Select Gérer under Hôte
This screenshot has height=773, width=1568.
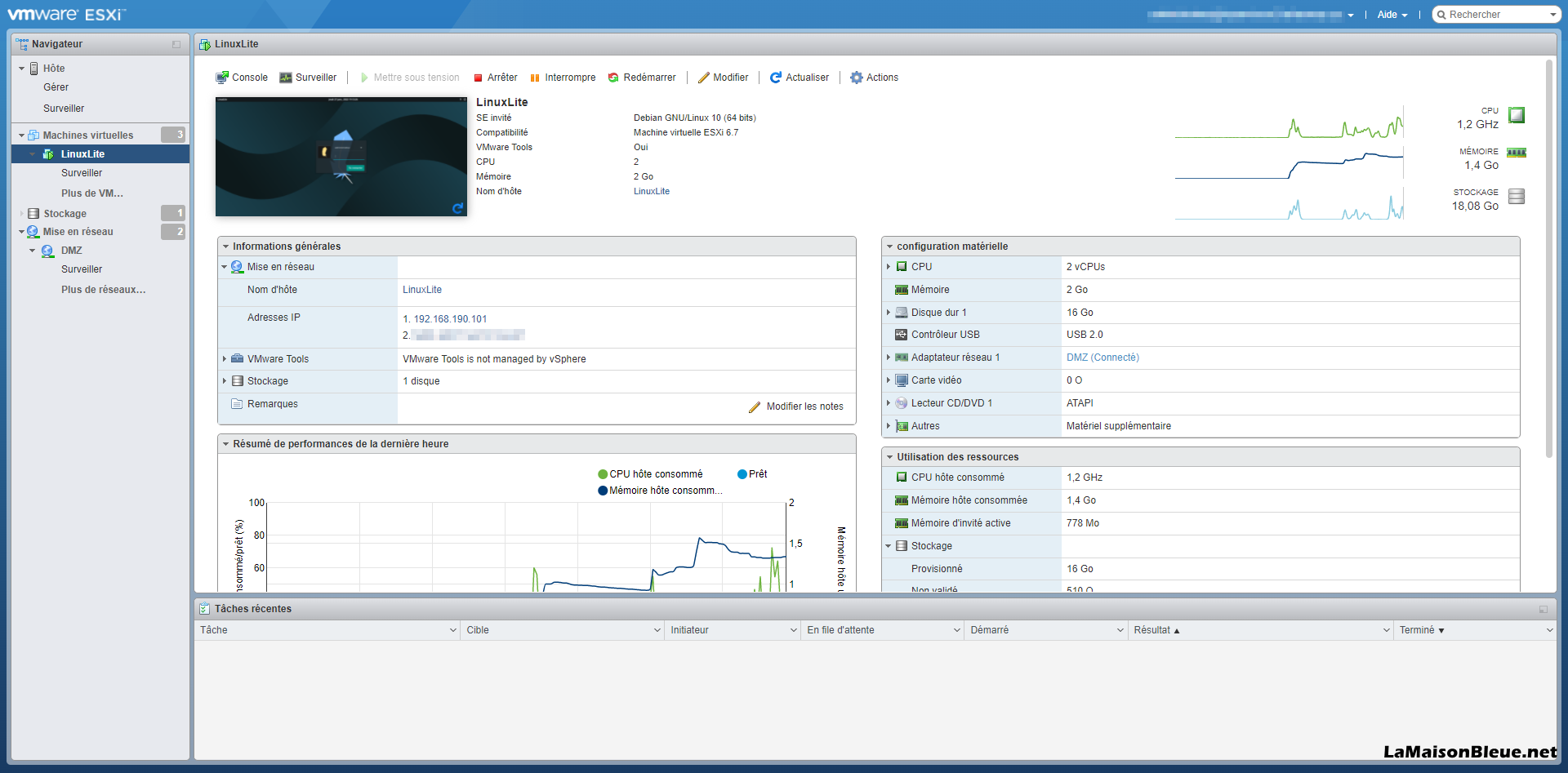pos(56,87)
